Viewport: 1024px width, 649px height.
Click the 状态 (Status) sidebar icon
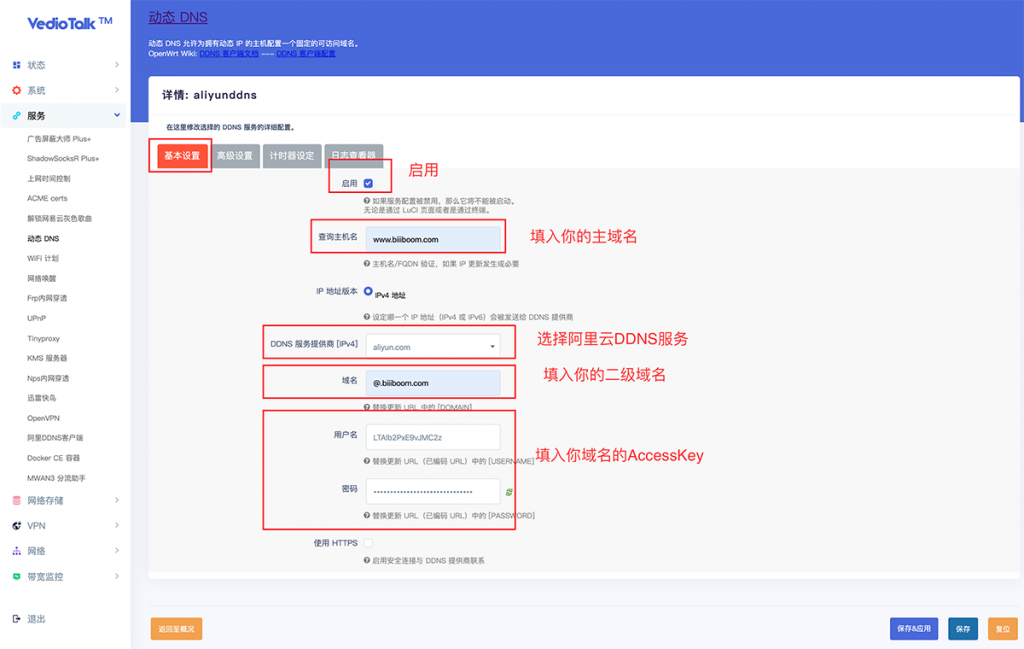[x=16, y=65]
